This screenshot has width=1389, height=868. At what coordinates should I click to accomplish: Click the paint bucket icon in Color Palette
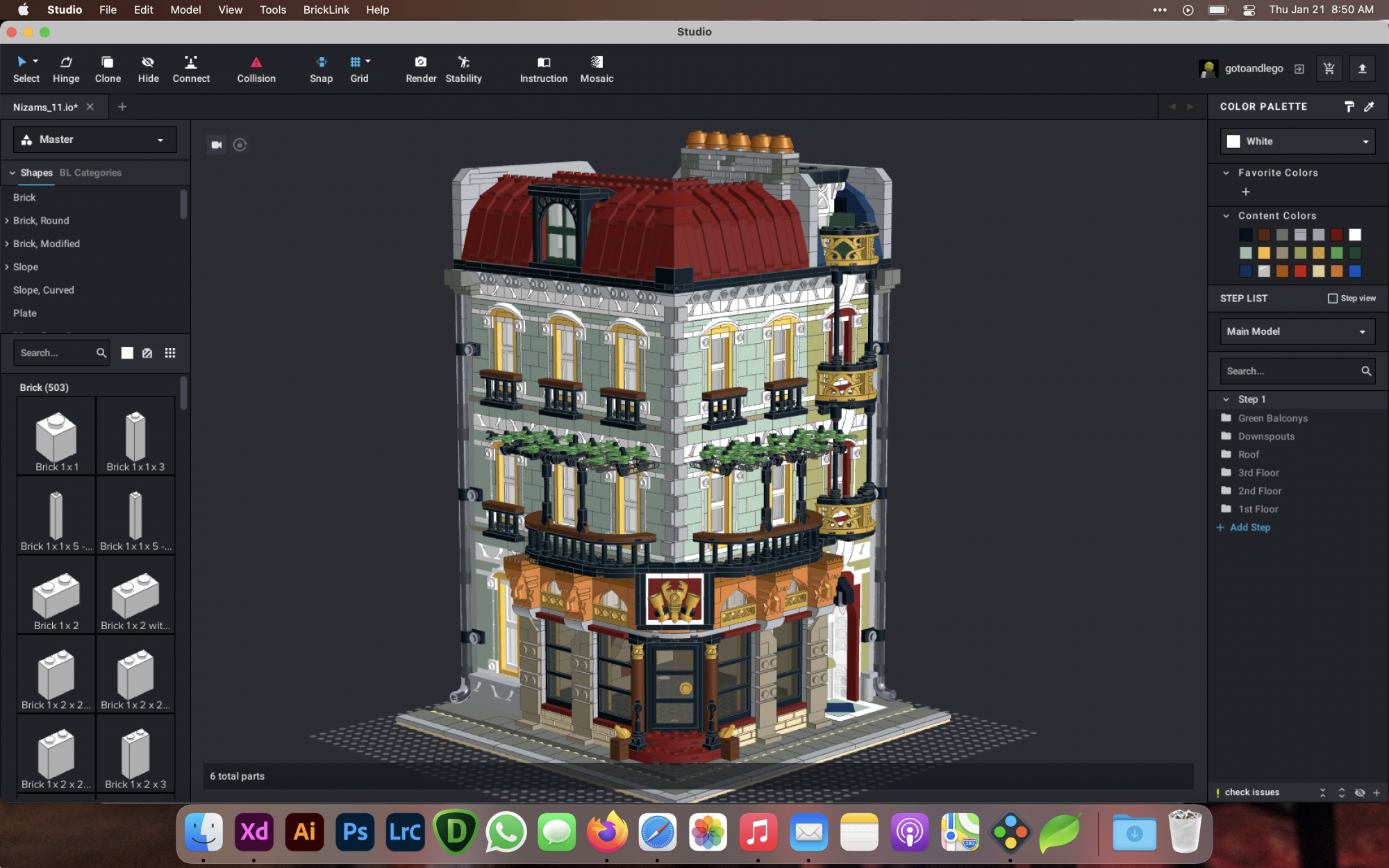(1349, 106)
